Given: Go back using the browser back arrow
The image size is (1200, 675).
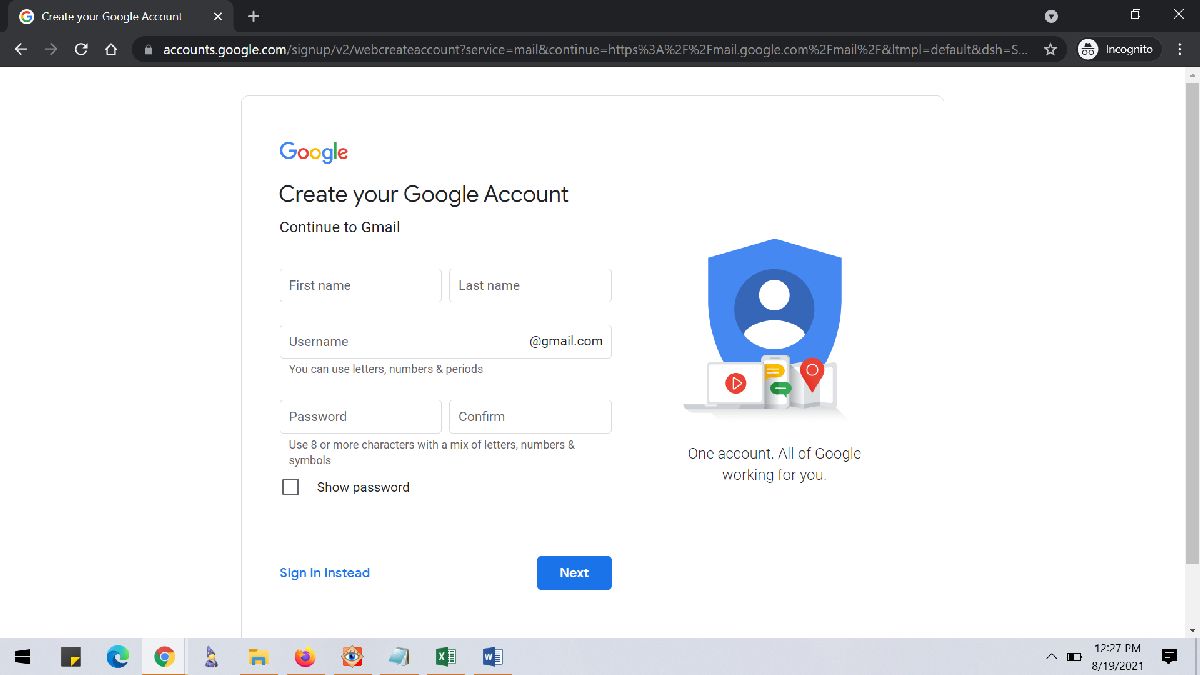Looking at the screenshot, I should [x=21, y=49].
